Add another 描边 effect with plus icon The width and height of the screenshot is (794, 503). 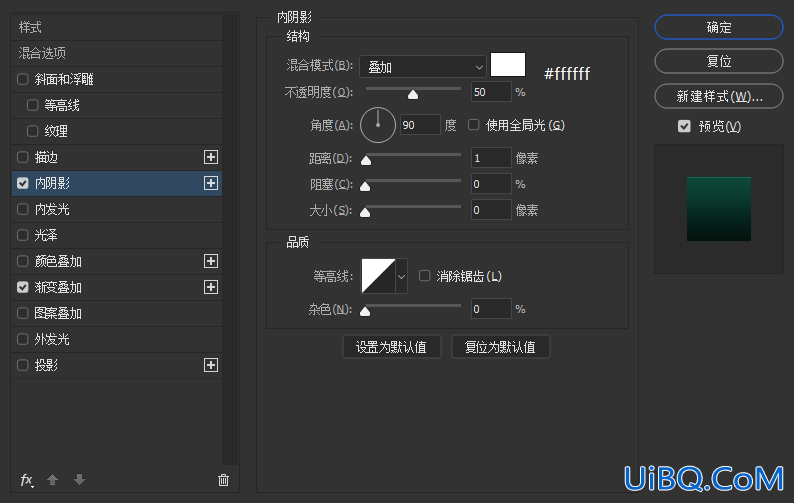(211, 157)
